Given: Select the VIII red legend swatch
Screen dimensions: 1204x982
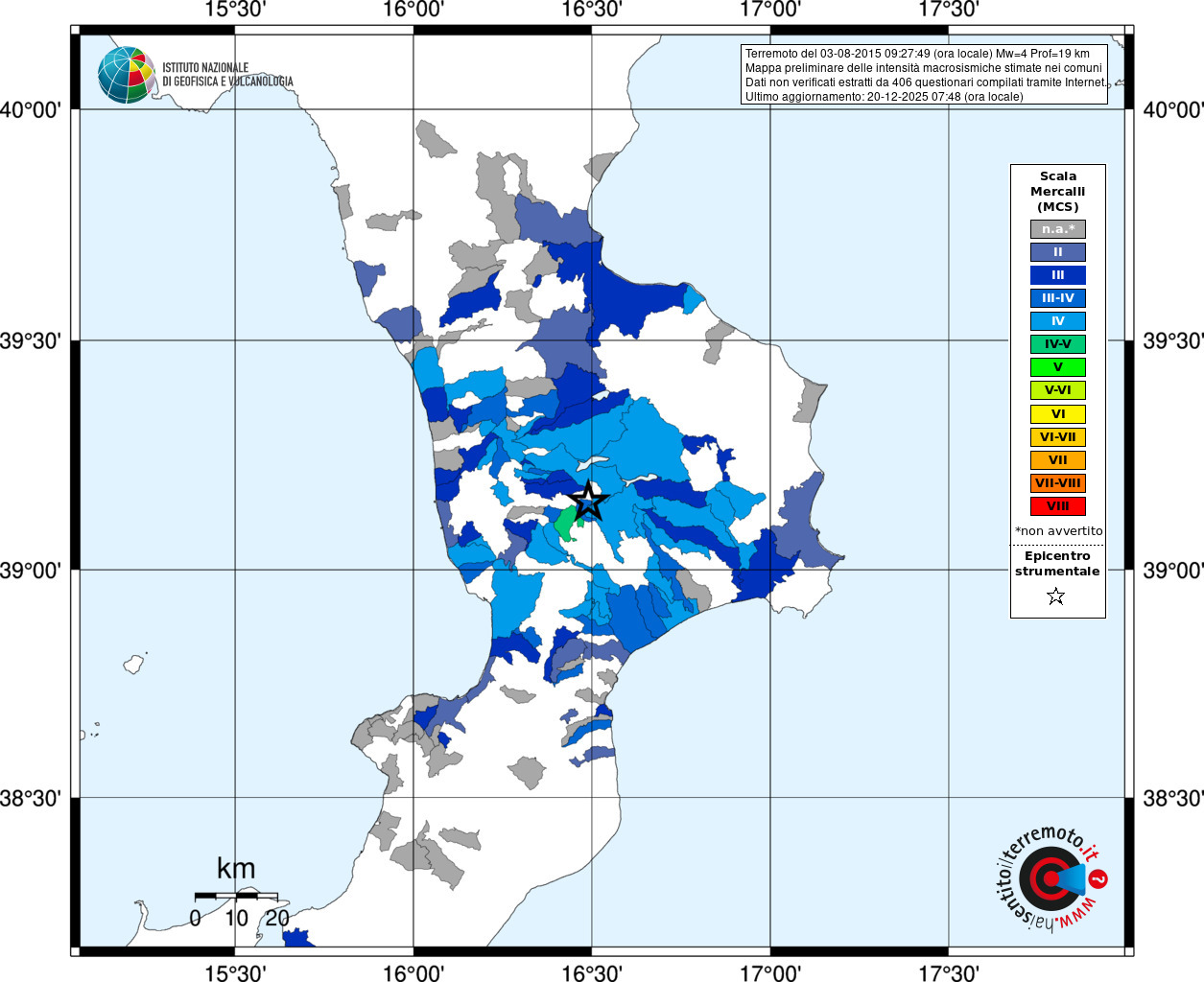Looking at the screenshot, I should pyautogui.click(x=1057, y=506).
